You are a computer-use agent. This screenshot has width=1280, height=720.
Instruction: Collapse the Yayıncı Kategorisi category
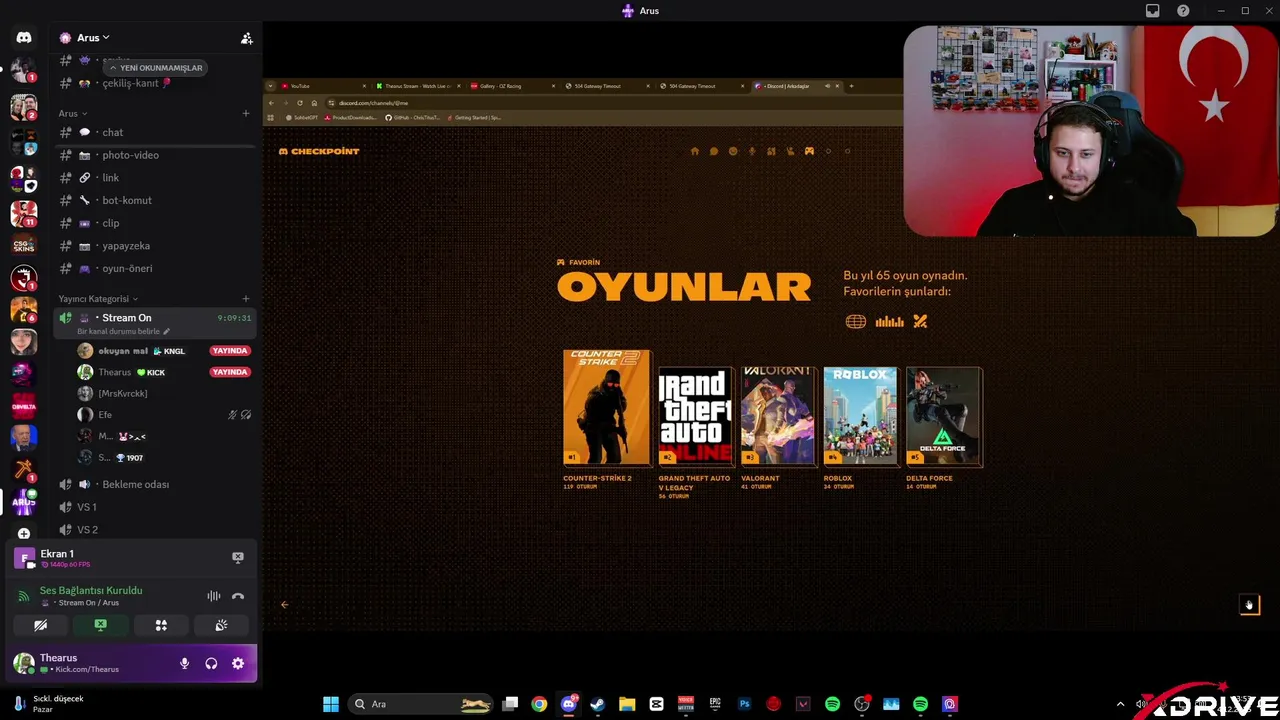point(98,298)
